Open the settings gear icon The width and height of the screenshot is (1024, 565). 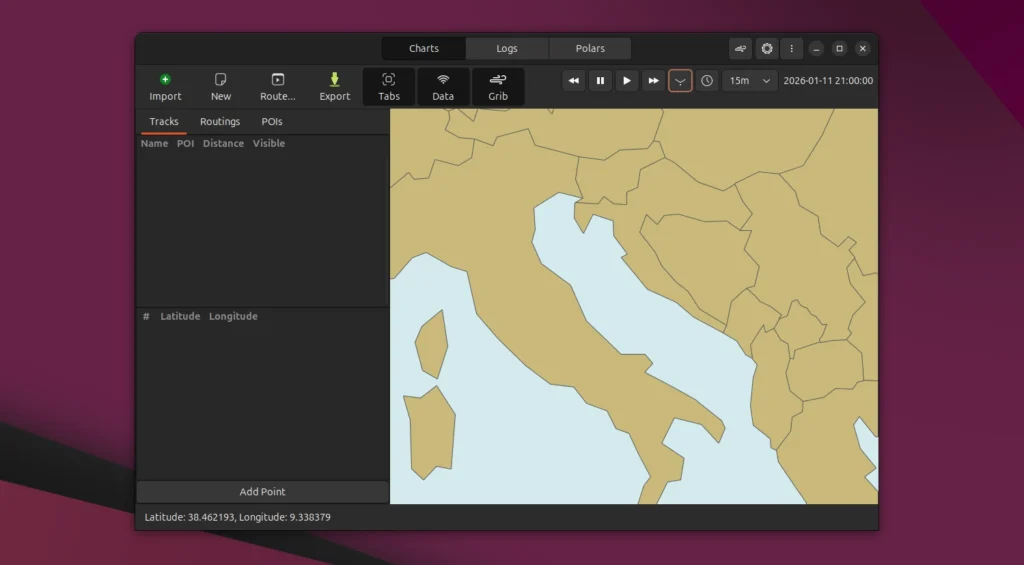tap(767, 48)
